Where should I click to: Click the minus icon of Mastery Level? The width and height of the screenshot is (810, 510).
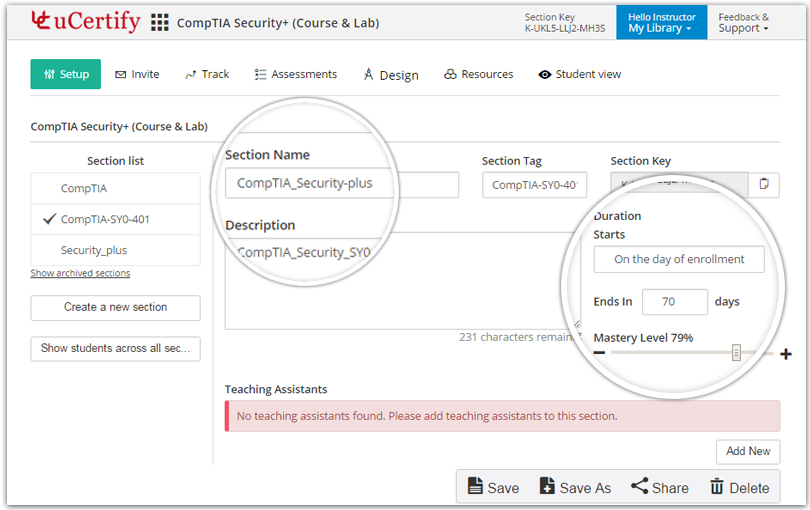(599, 353)
